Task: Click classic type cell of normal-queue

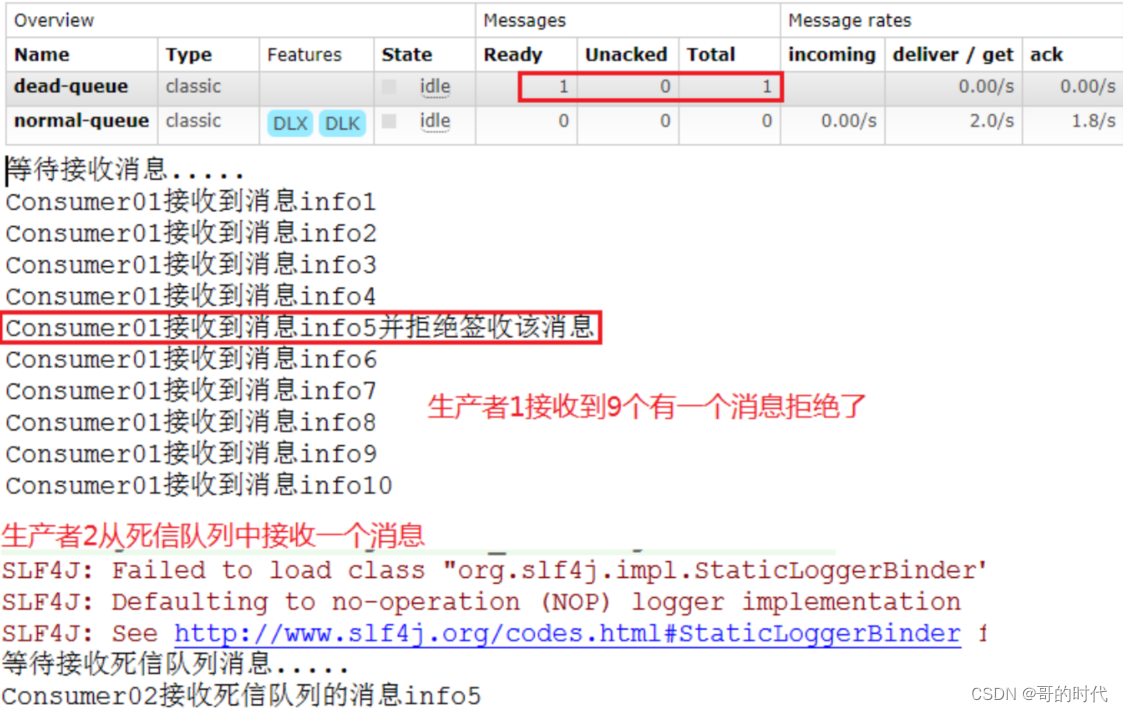Action: coord(193,121)
